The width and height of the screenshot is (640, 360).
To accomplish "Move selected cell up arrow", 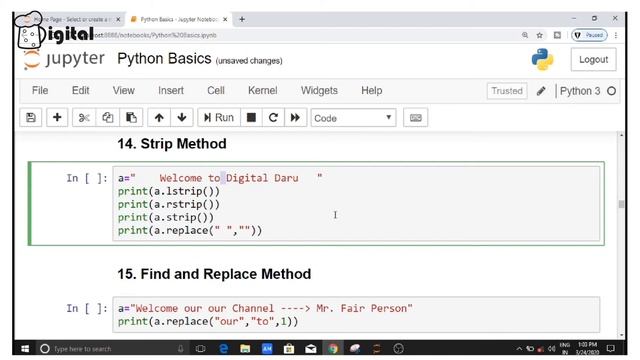I will point(159,118).
